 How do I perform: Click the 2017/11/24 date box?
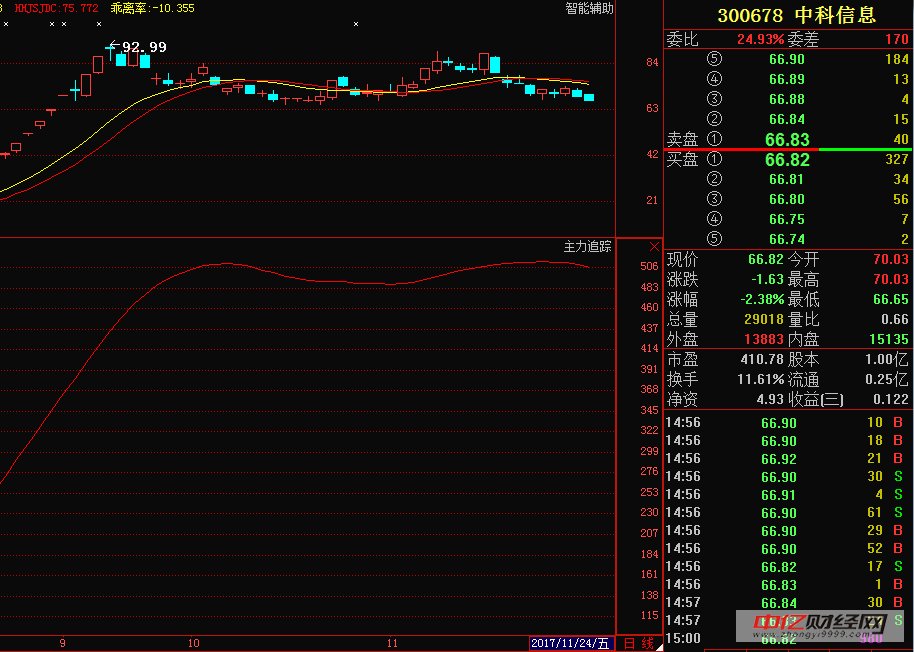pyautogui.click(x=570, y=643)
